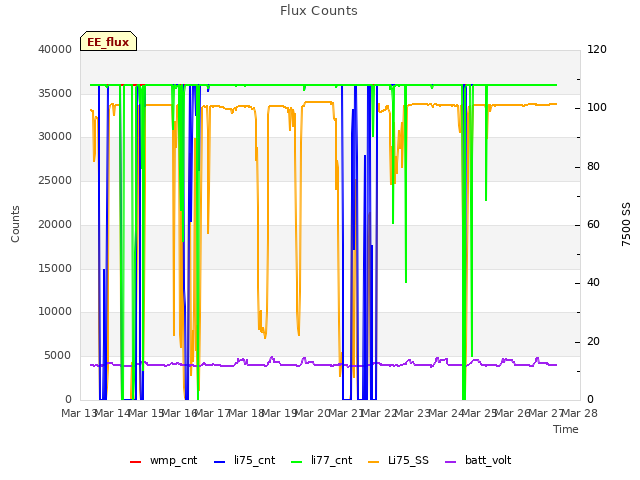Click the 80 right-axis tick label
Viewport: 640px width, 480px height.
pyautogui.click(x=593, y=167)
